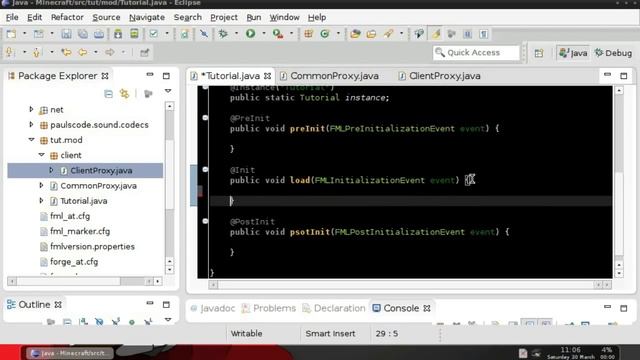
Task: Switch to CommonProxy.java editor tab
Action: point(334,76)
